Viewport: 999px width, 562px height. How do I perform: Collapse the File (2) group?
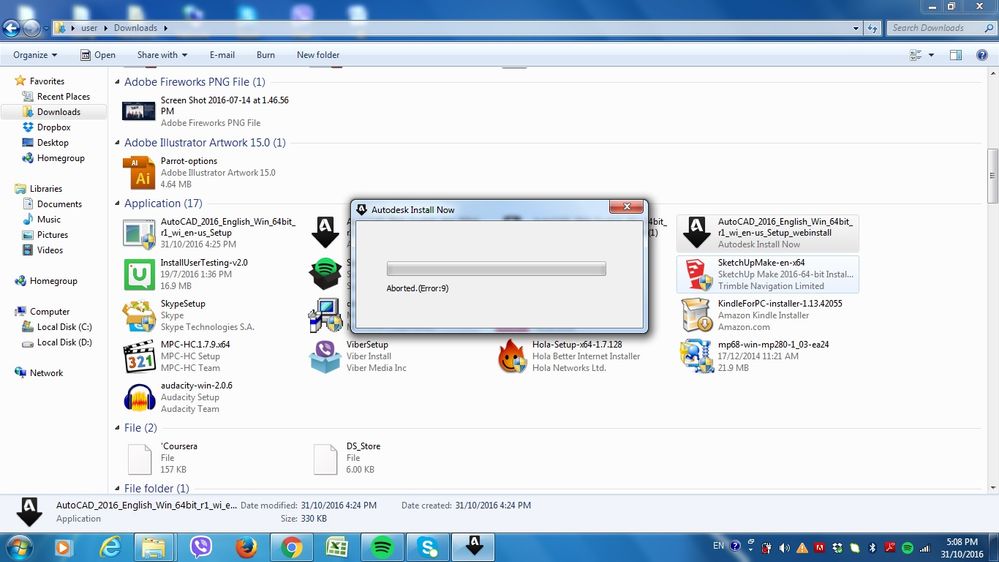117,428
